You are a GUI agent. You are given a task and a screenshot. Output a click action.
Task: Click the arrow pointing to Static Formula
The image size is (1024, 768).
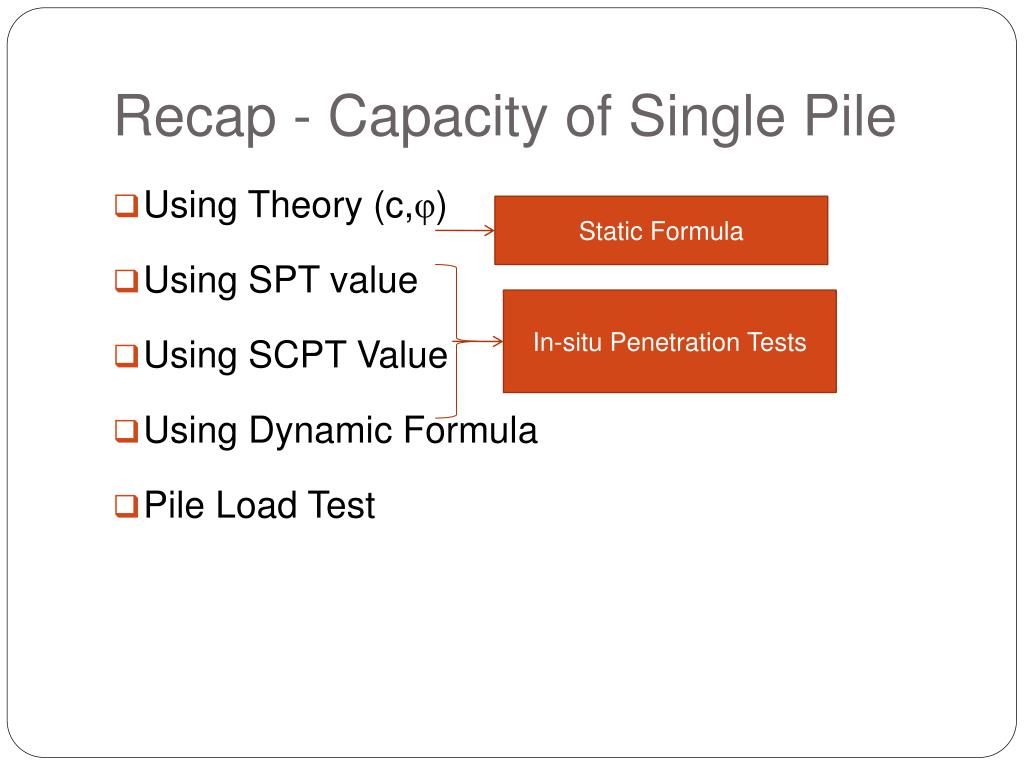(x=465, y=230)
